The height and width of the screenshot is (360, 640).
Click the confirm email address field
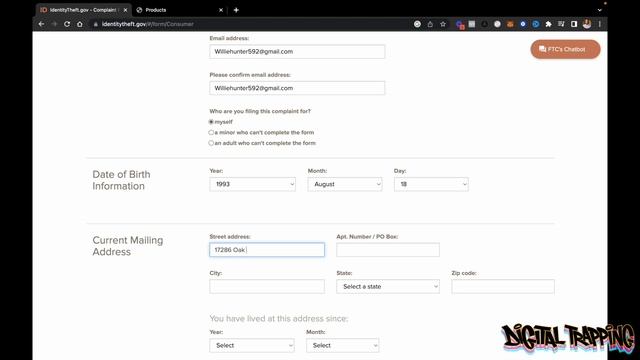[297, 88]
